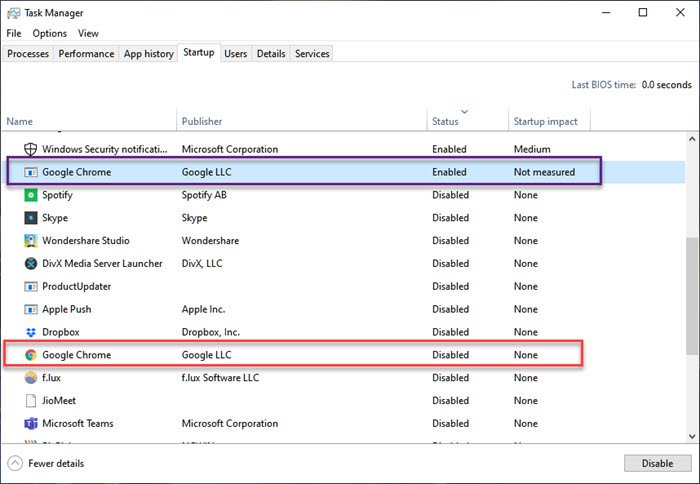Image resolution: width=700 pixels, height=484 pixels.
Task: Click the Spotify app icon
Action: tap(31, 195)
